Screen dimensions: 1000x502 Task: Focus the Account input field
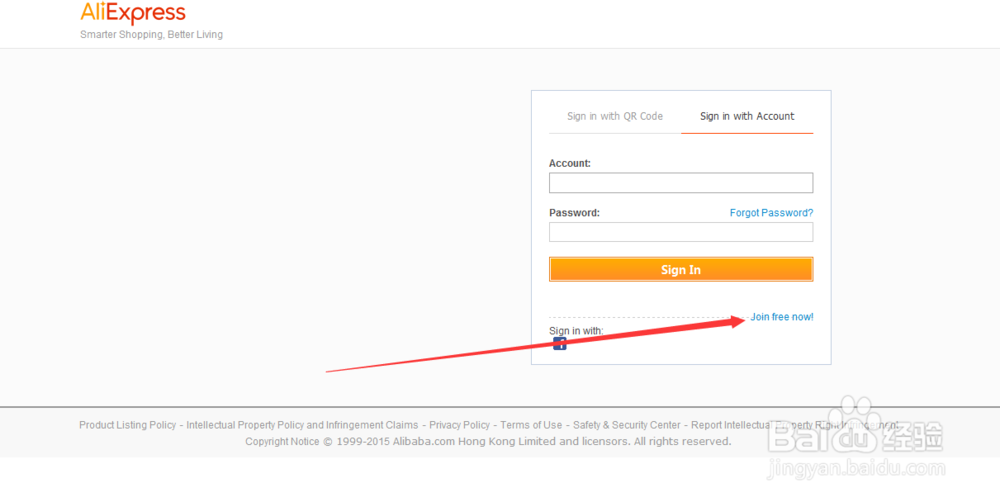click(680, 183)
